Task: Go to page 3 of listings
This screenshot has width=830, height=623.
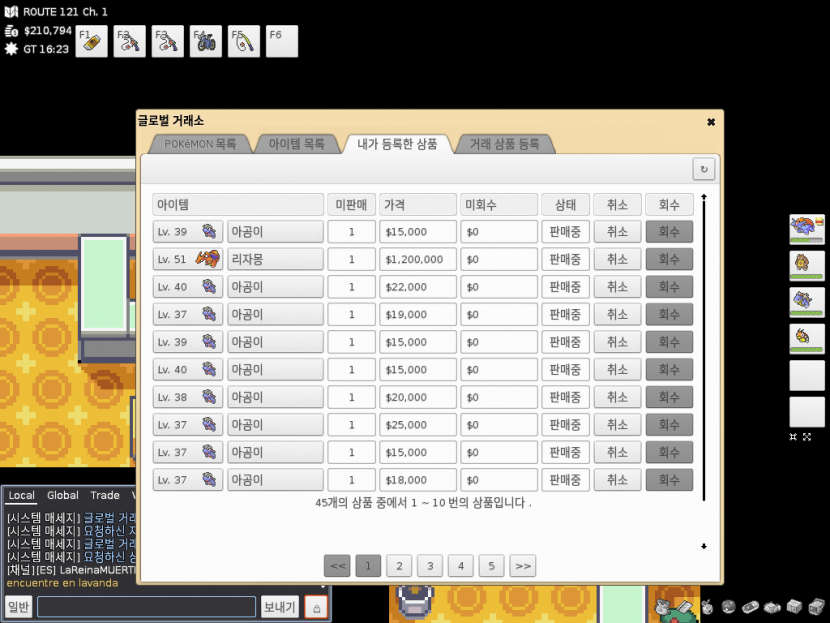Action: point(429,566)
